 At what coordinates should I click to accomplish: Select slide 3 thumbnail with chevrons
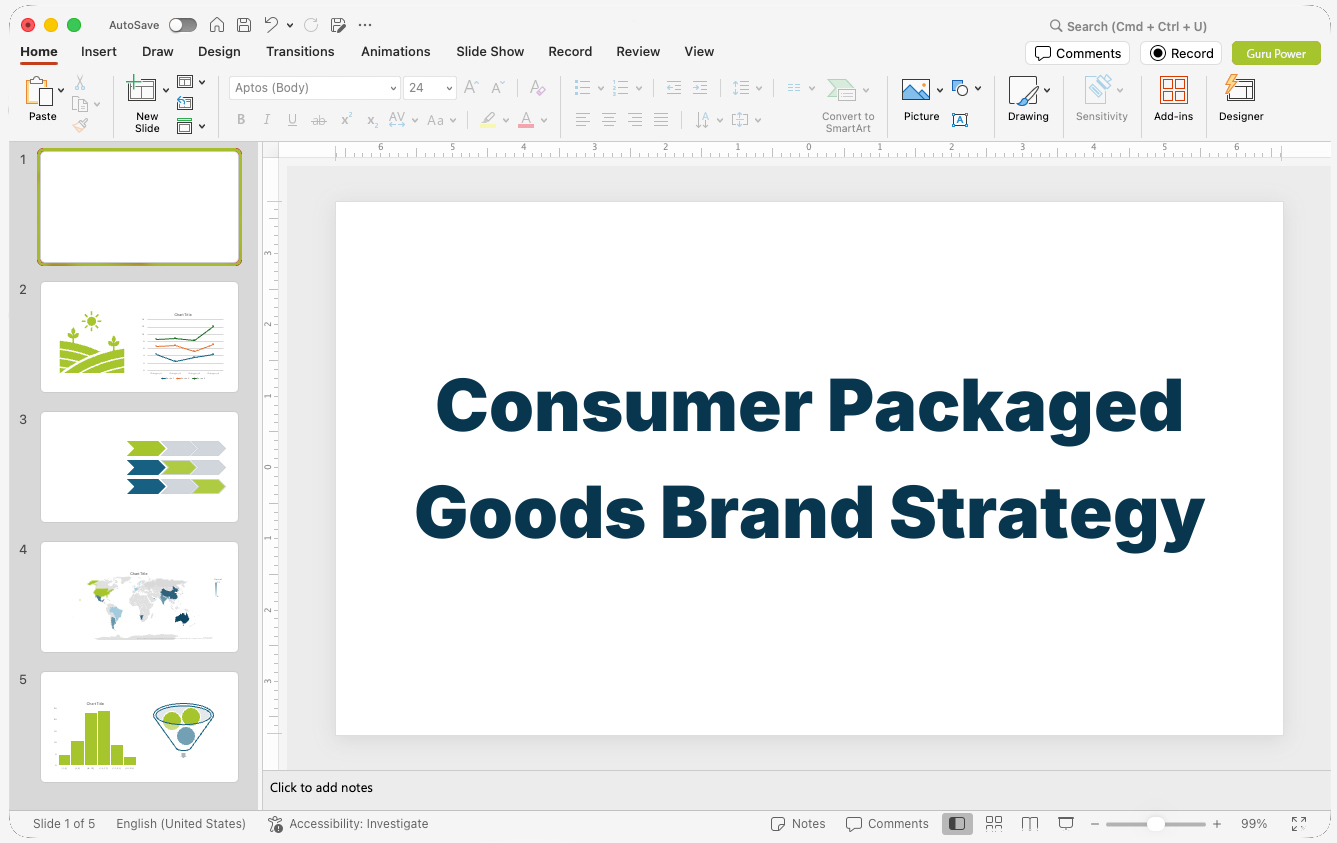point(139,467)
